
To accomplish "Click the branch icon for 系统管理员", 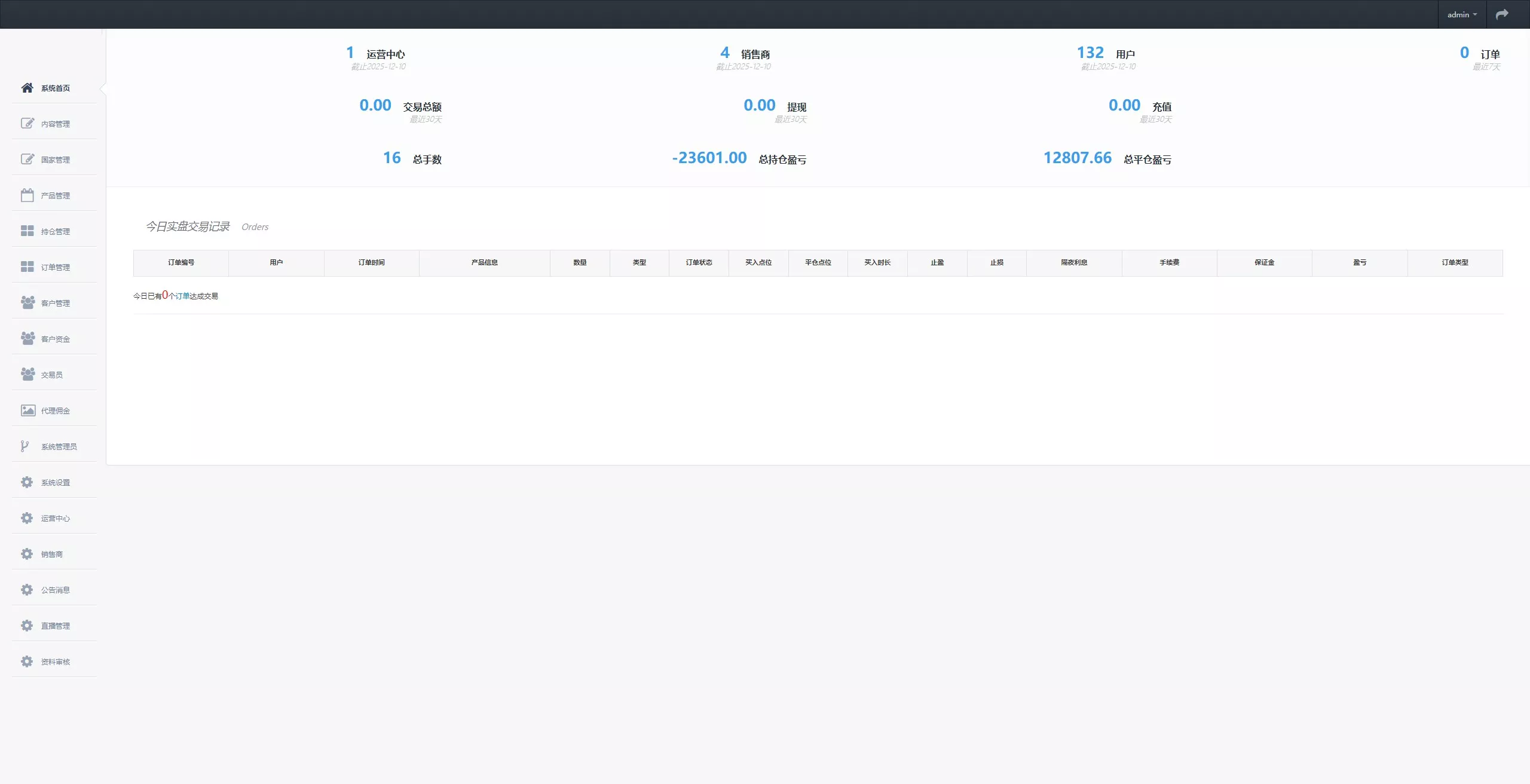I will (25, 446).
